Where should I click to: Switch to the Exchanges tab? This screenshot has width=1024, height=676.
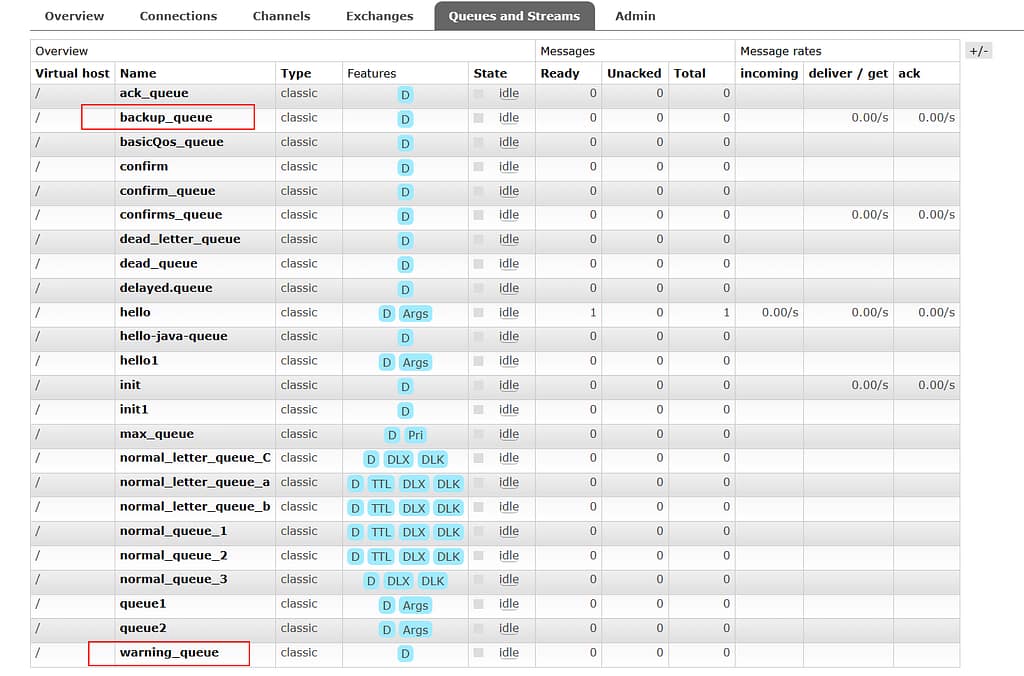[x=379, y=16]
